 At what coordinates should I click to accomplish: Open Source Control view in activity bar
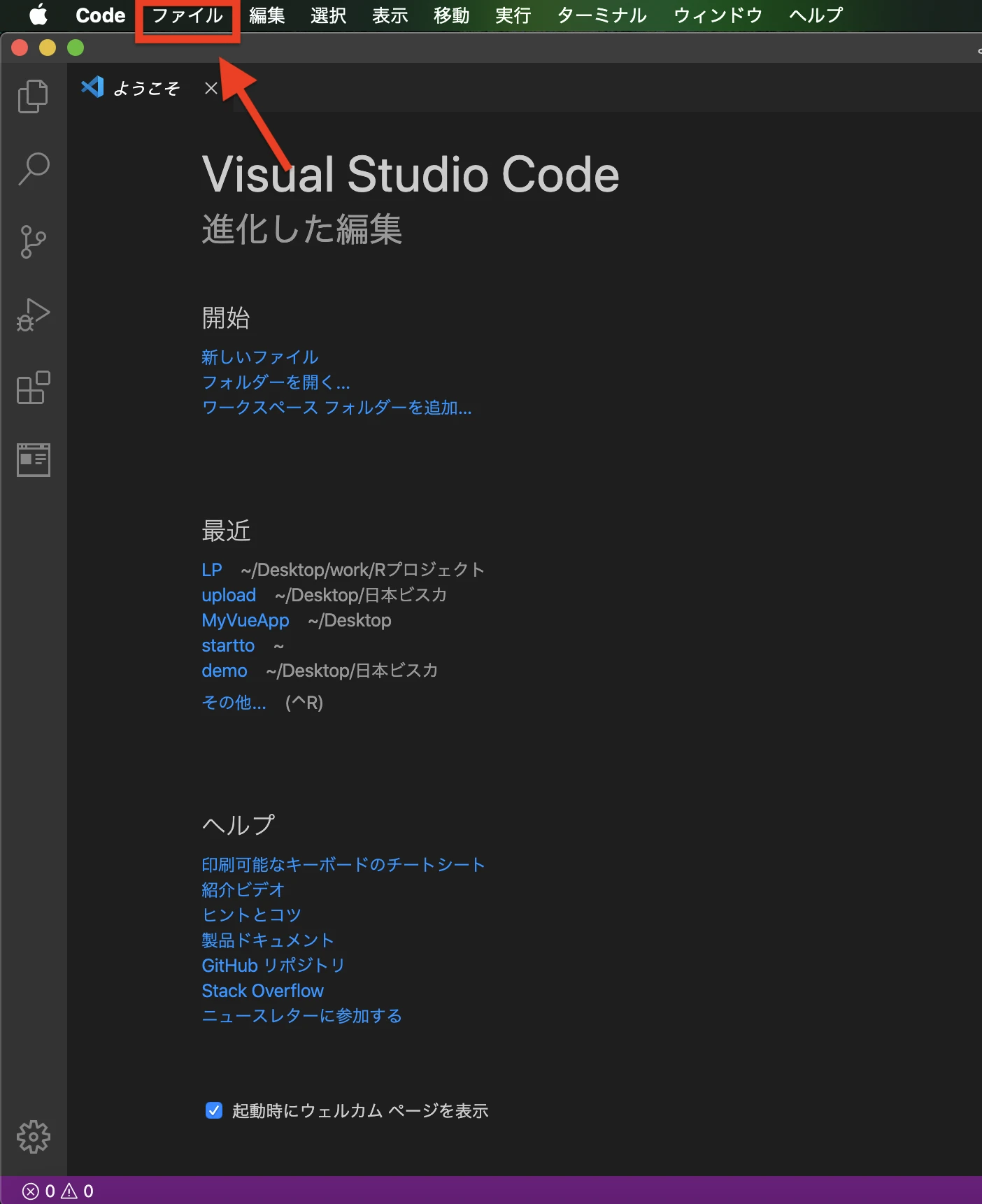point(33,242)
